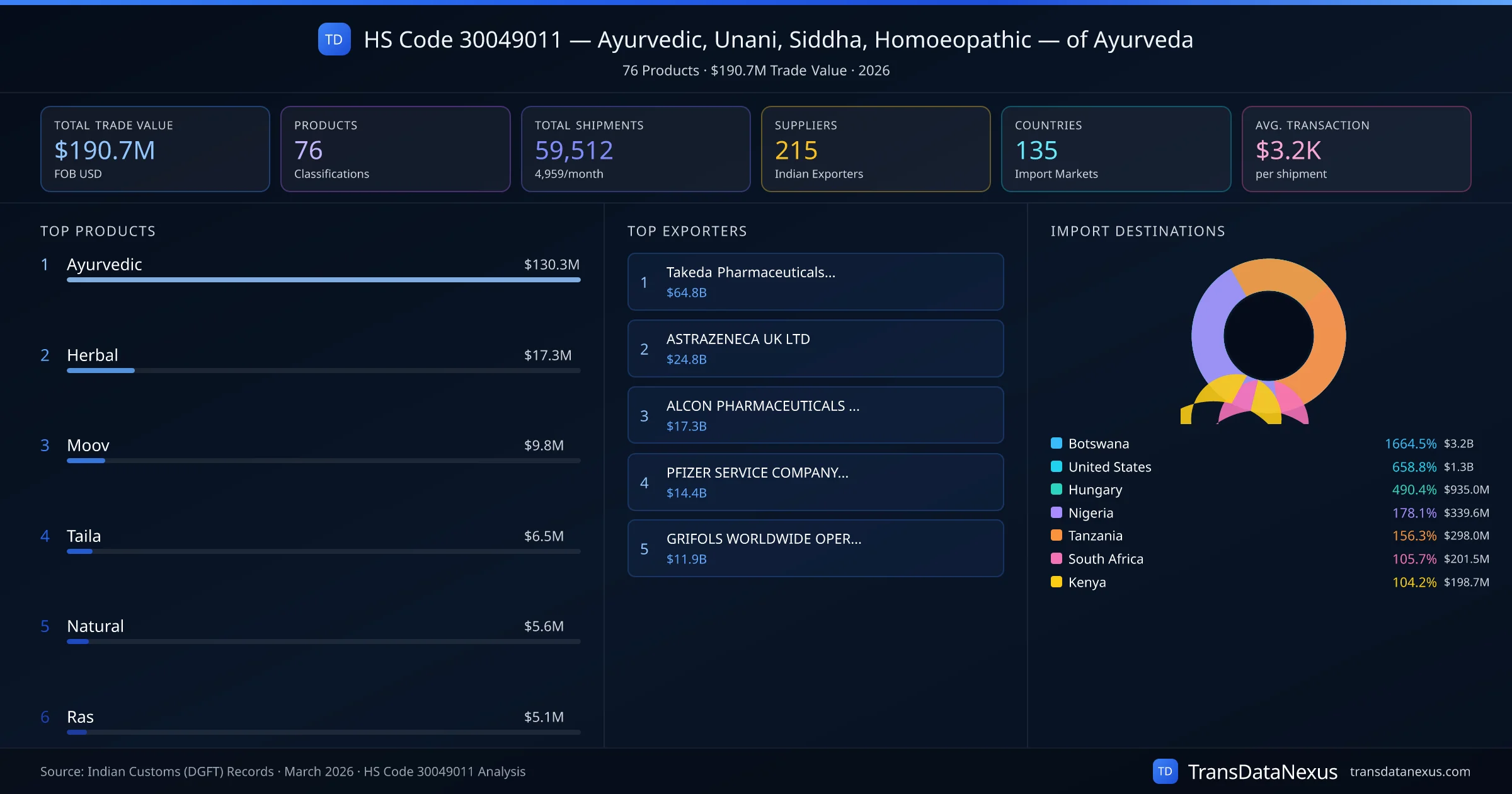Click United States legend color marker
Screen dimensions: 1512x794
coord(1057,466)
